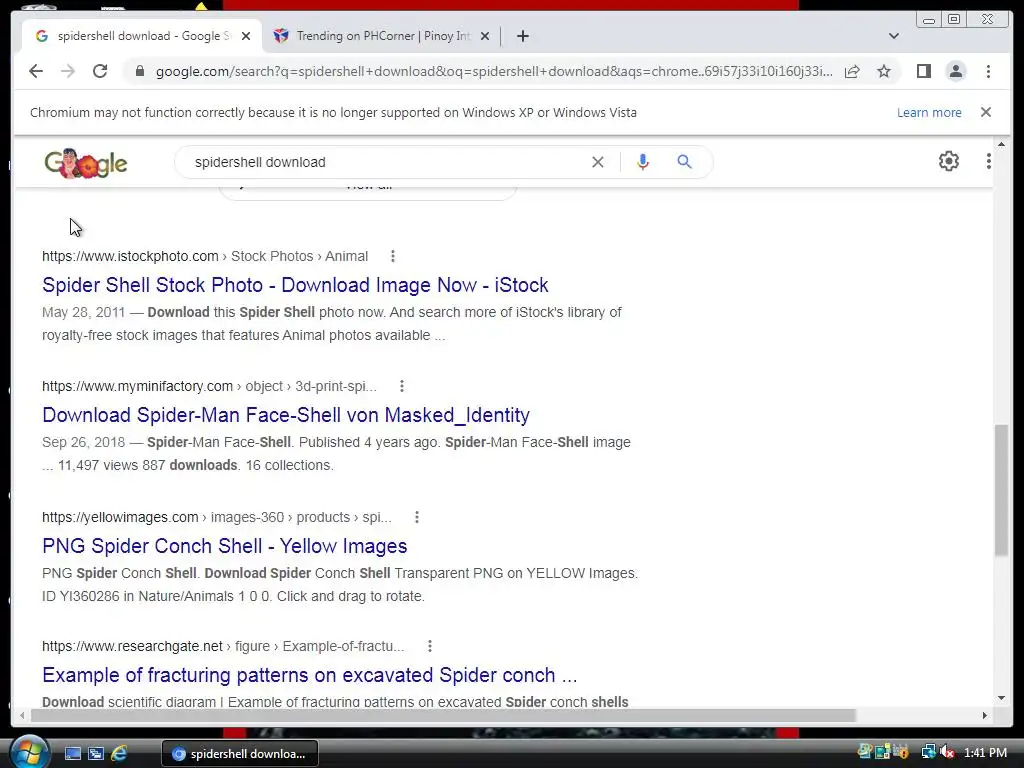The width and height of the screenshot is (1024, 768).
Task: Click the Google doodle logo
Action: pos(86,163)
